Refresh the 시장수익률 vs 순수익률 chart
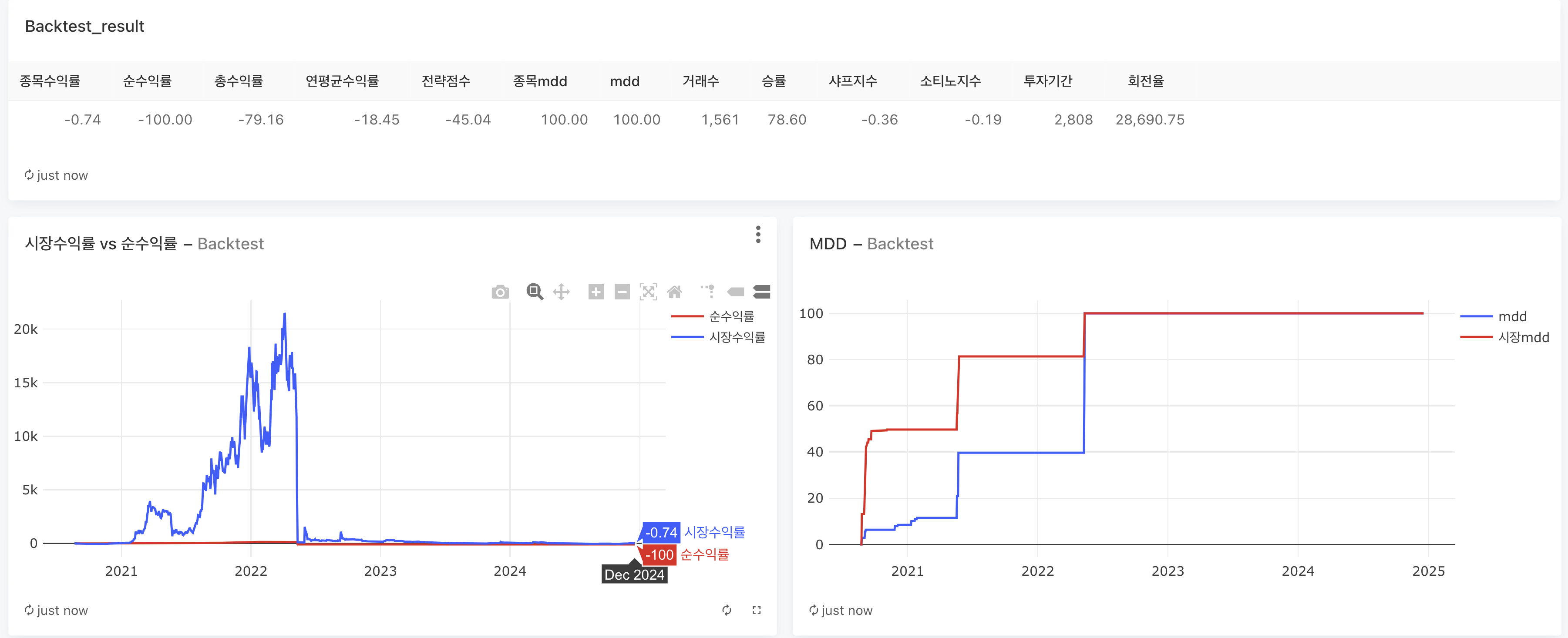Screen dimensions: 1568x638 point(727,610)
